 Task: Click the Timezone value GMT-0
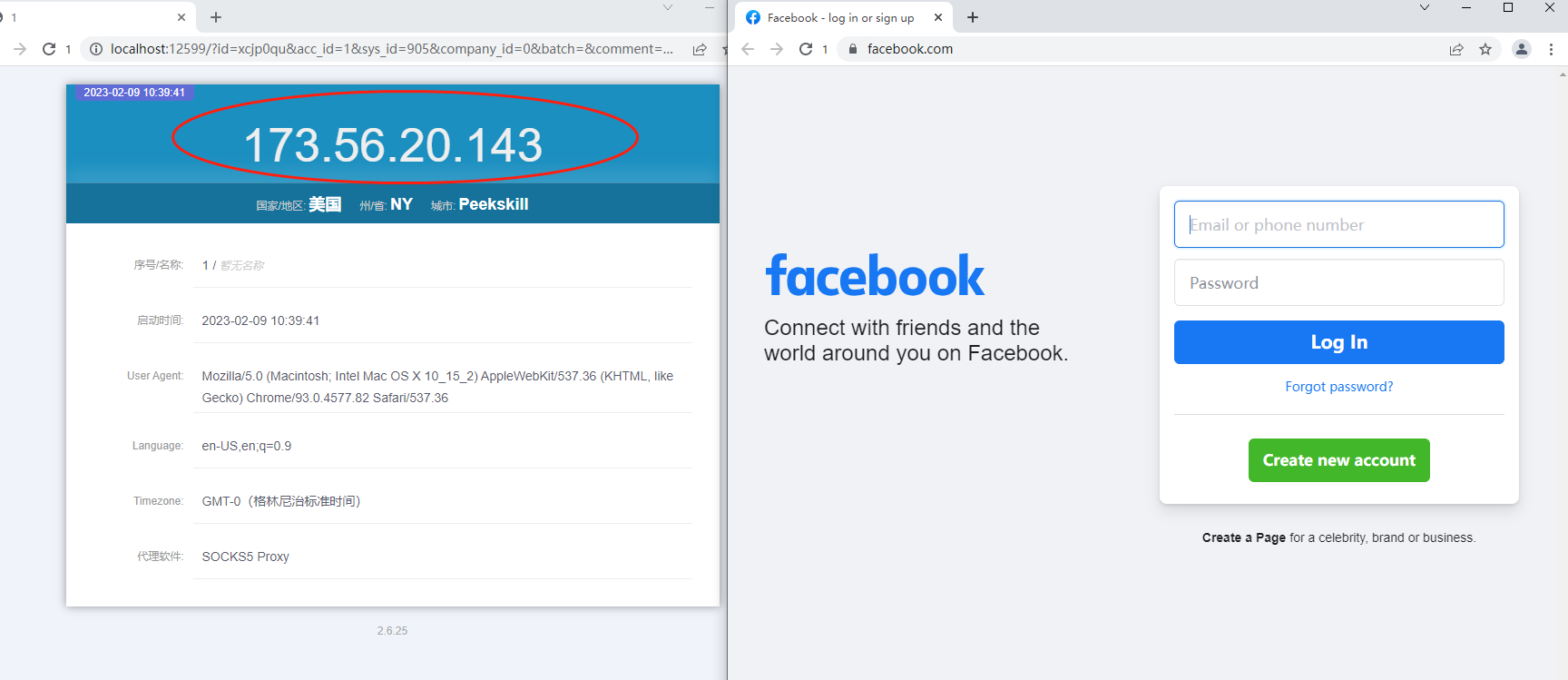coord(281,501)
